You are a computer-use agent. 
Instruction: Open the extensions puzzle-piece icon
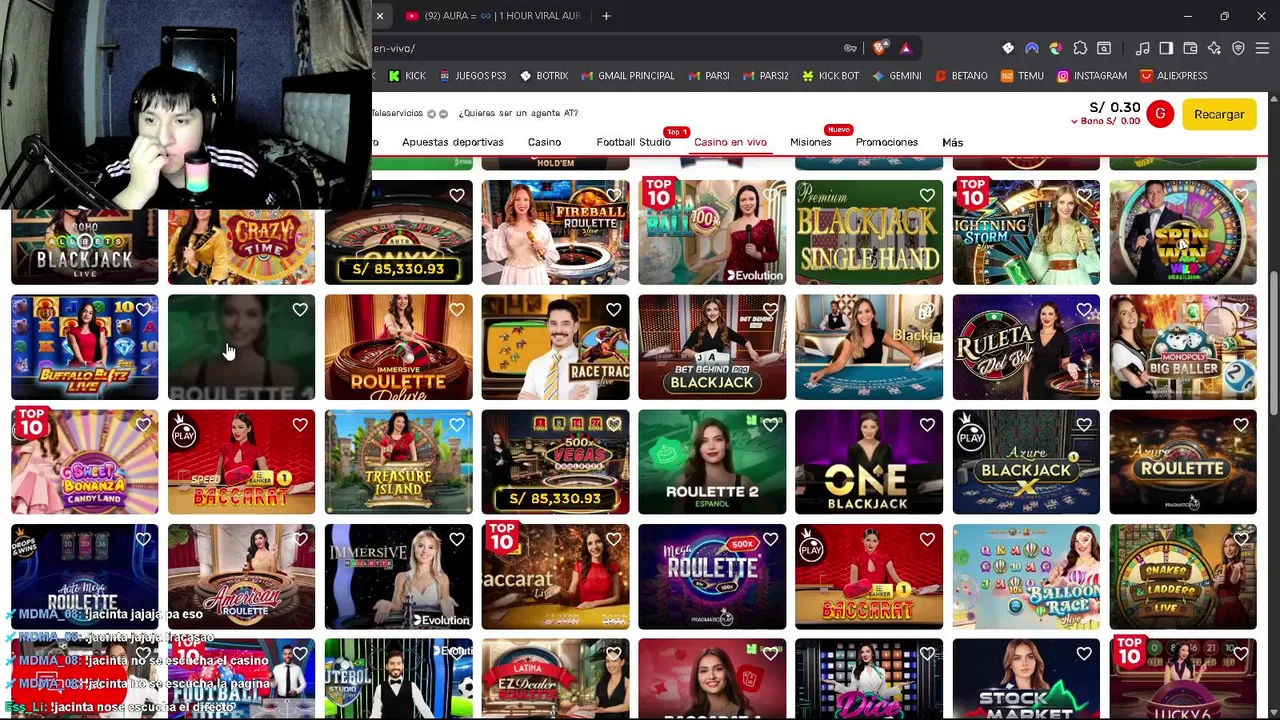1080,48
